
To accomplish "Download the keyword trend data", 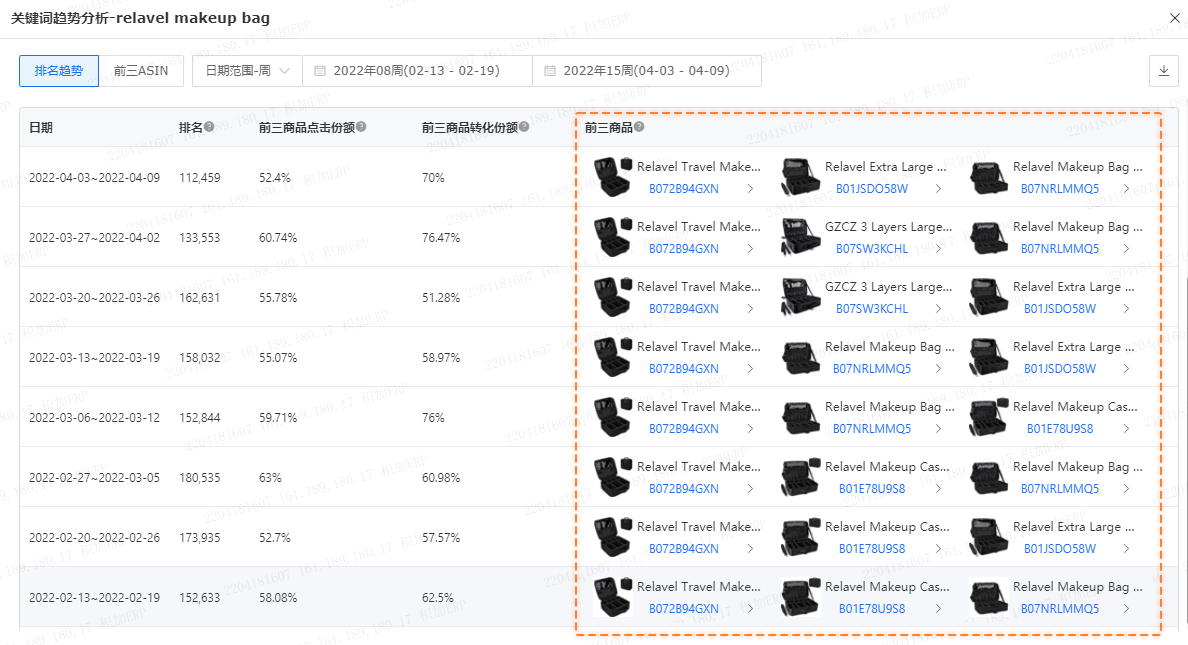I will [1164, 71].
